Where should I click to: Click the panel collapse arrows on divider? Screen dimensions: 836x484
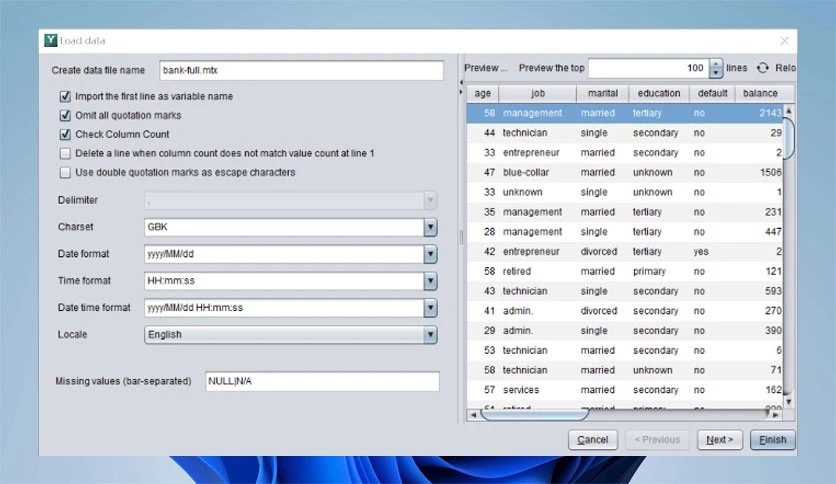point(461,87)
